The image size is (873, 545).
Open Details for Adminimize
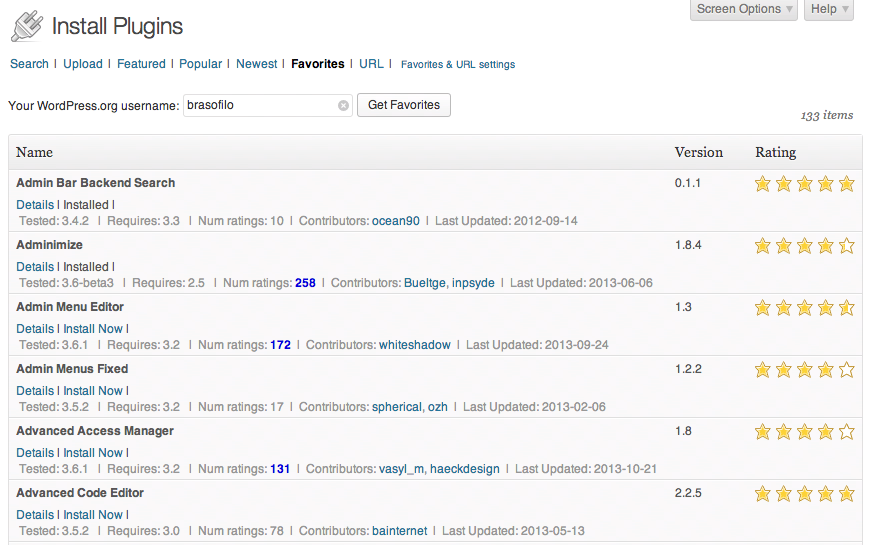35,267
